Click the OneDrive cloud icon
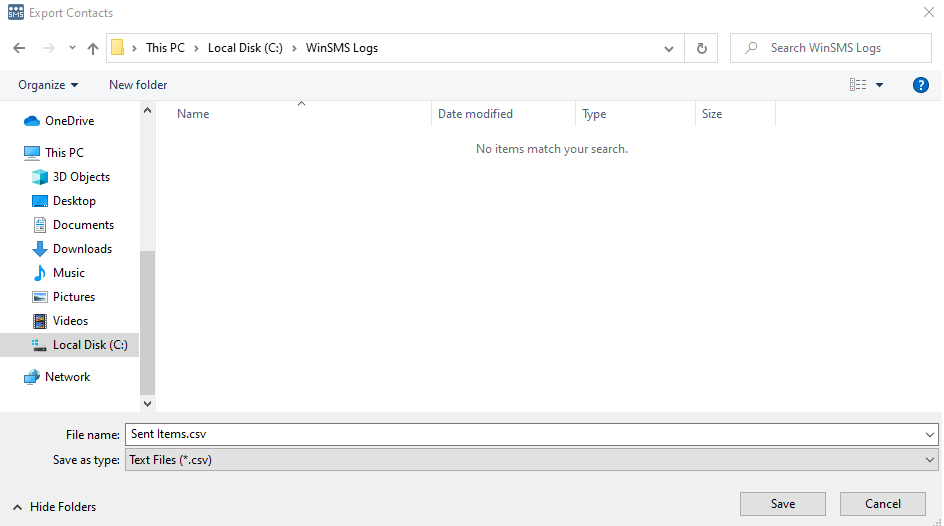Screen dimensions: 944x526 point(32,121)
